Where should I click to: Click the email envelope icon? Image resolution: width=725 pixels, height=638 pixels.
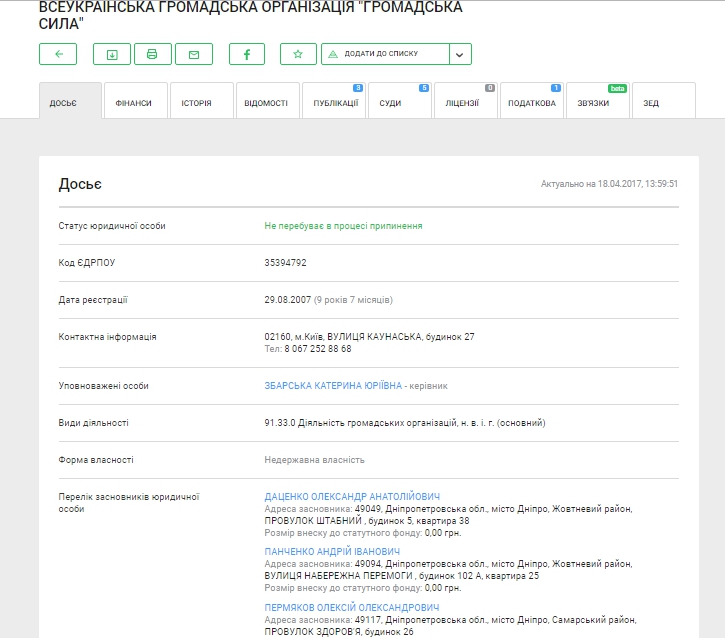pos(194,54)
